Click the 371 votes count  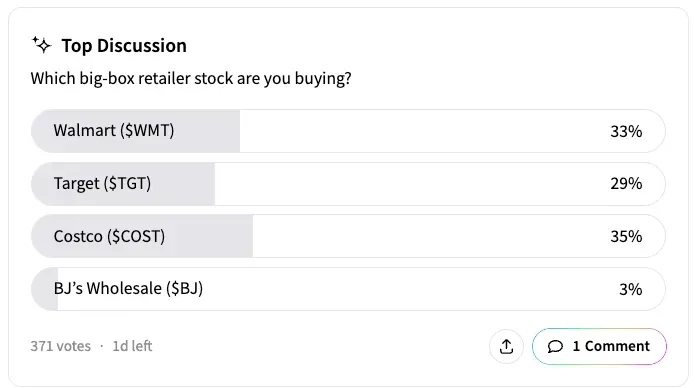tap(60, 346)
